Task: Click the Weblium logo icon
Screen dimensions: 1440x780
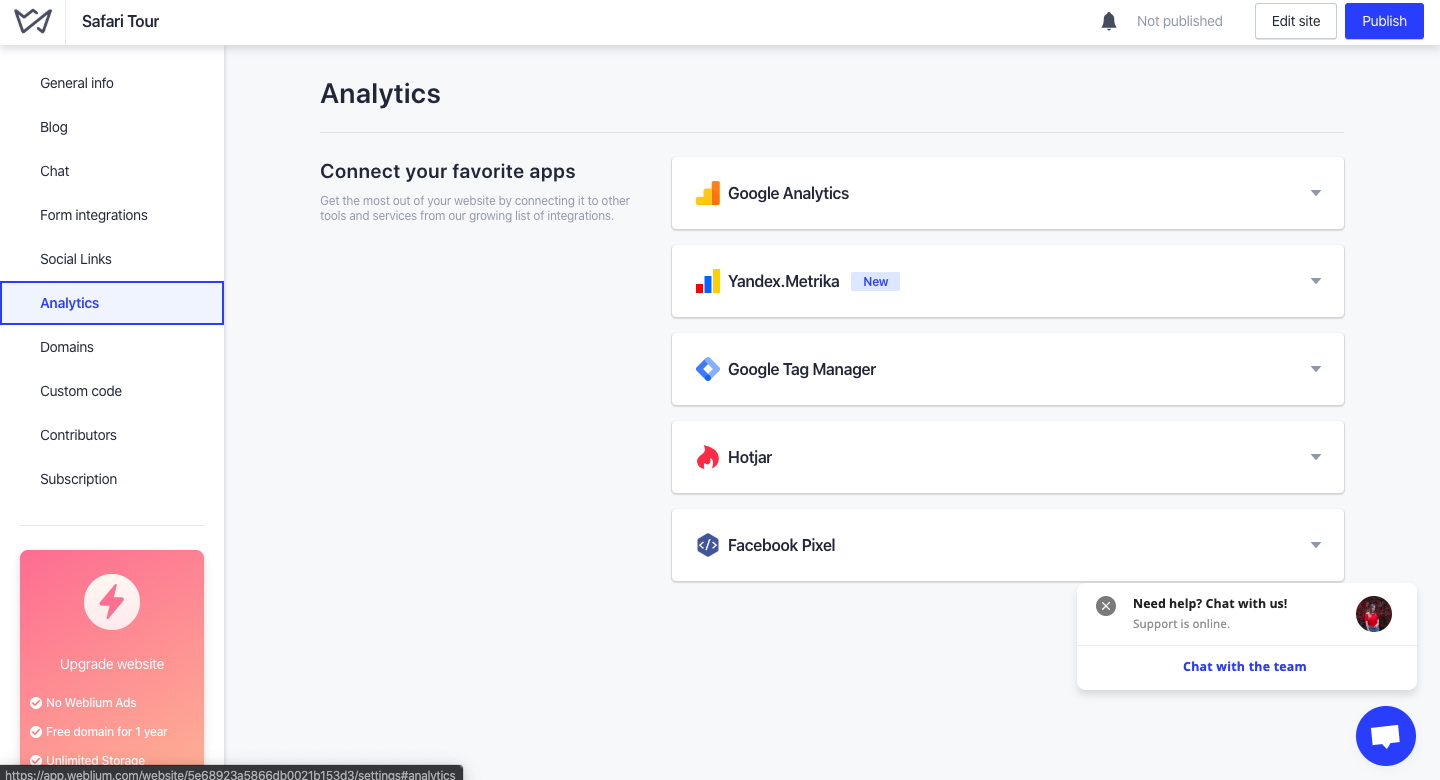Action: (x=33, y=21)
